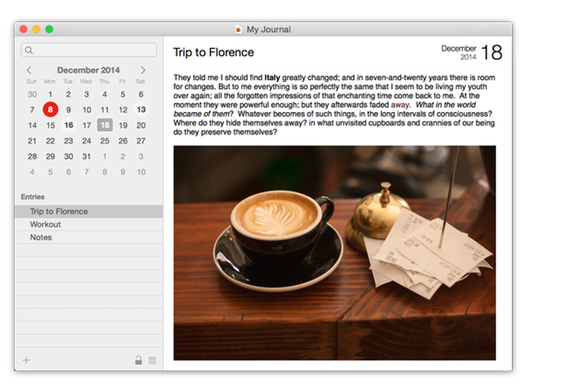Click the journal document icon in title bar
586x391 pixels.
(x=238, y=29)
